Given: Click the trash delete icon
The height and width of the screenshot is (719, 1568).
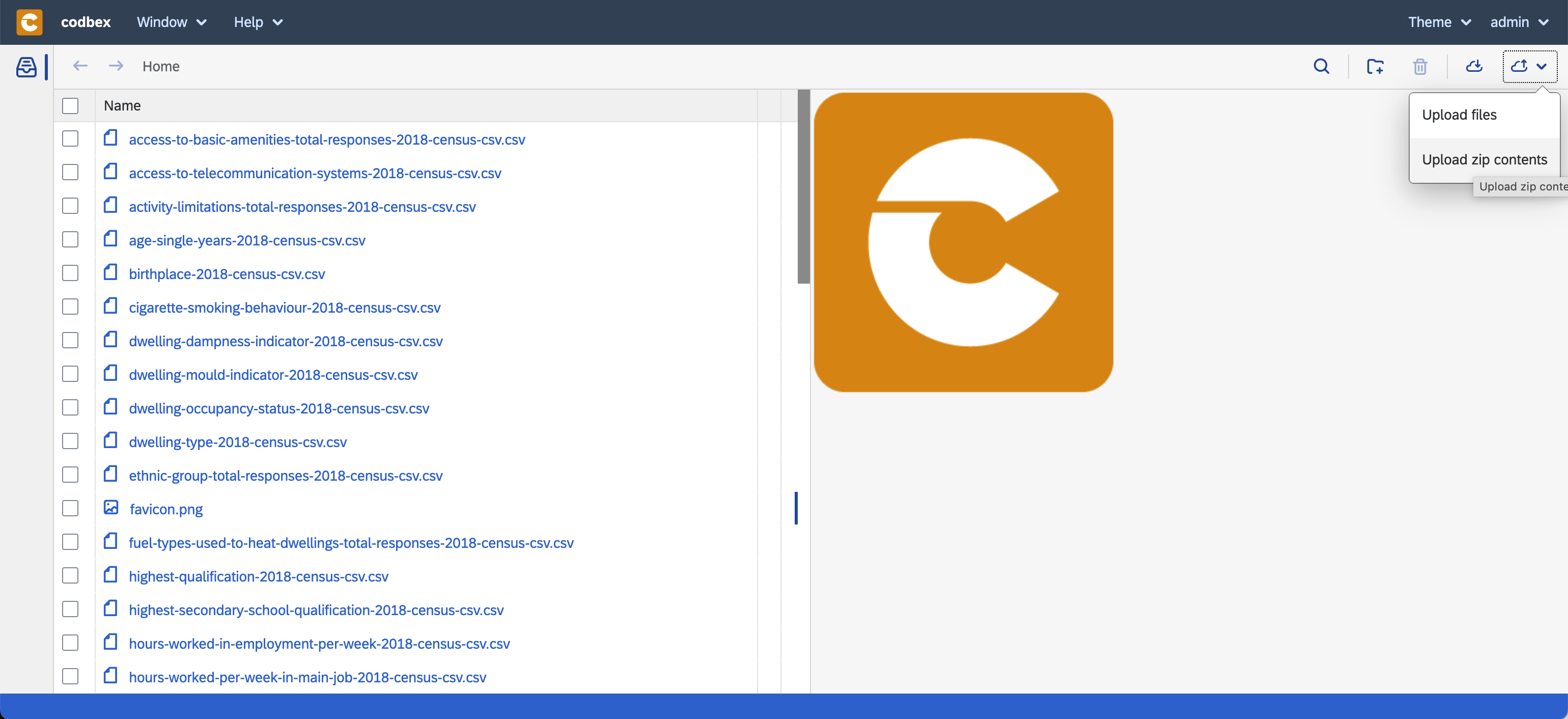Looking at the screenshot, I should [x=1419, y=66].
